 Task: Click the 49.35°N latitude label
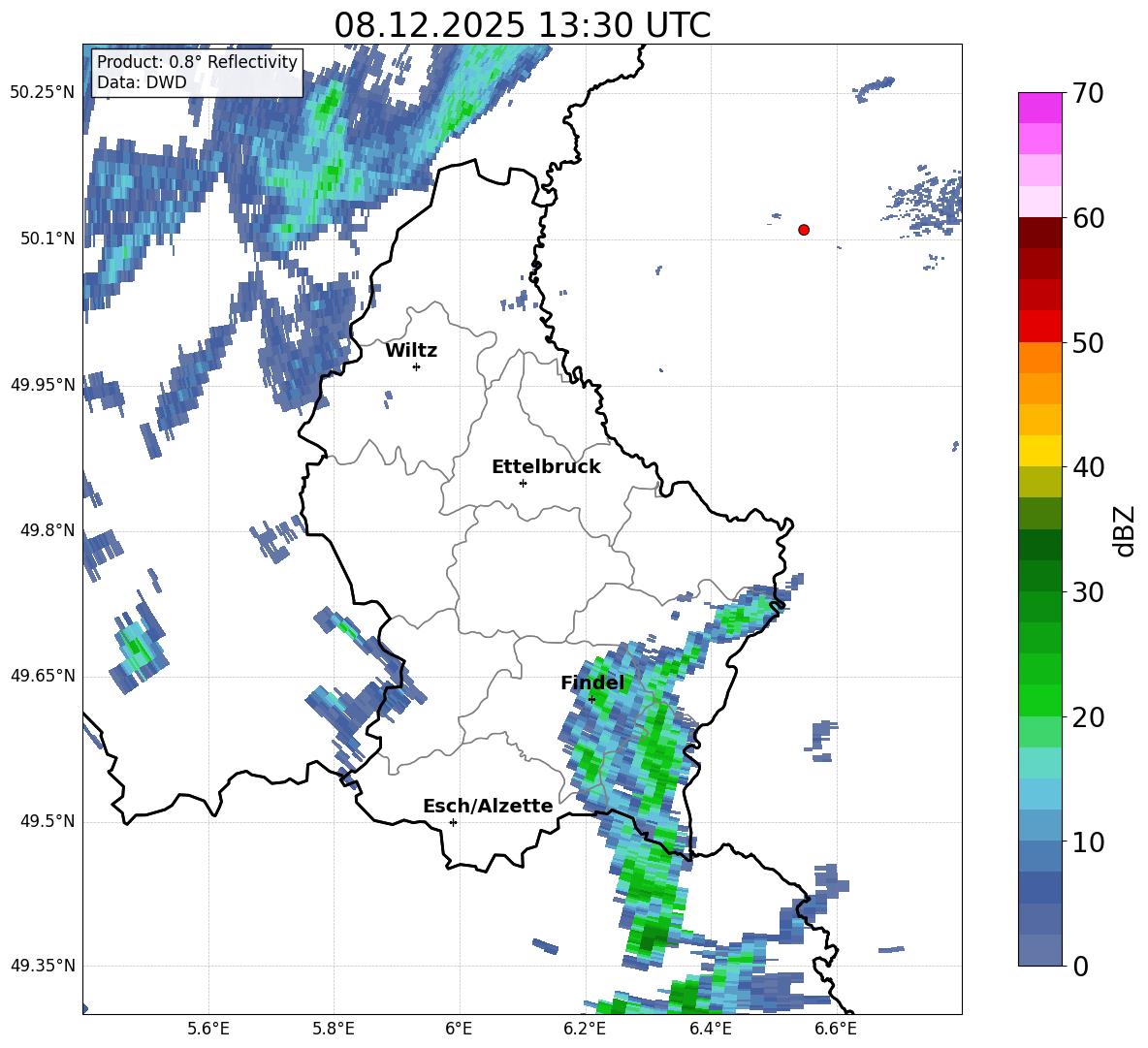(x=43, y=966)
